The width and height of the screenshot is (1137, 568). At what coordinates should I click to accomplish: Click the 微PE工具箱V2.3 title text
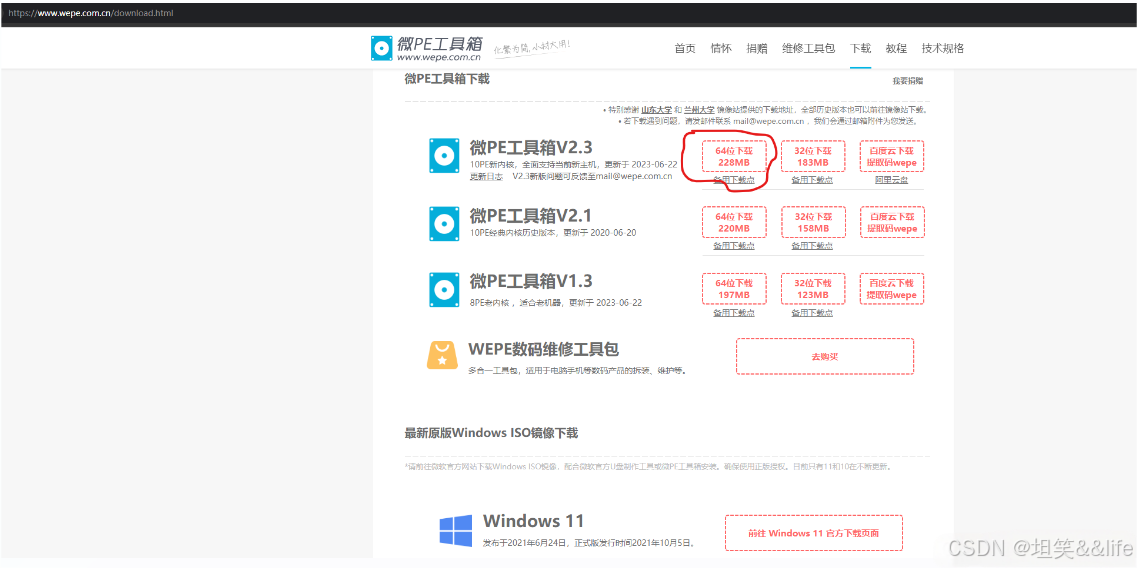pos(531,148)
